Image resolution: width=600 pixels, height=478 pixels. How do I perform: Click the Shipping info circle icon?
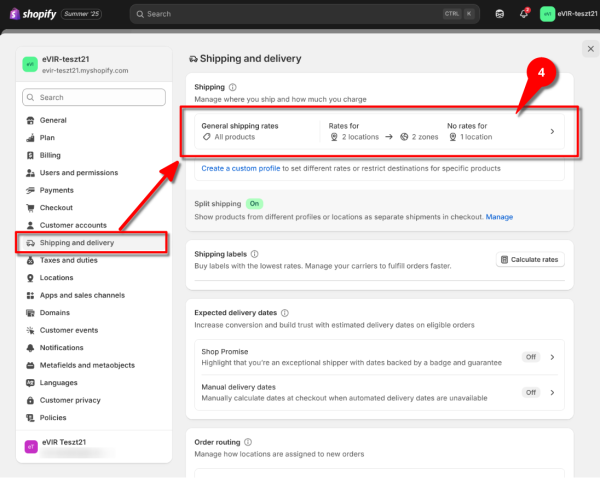(x=233, y=88)
